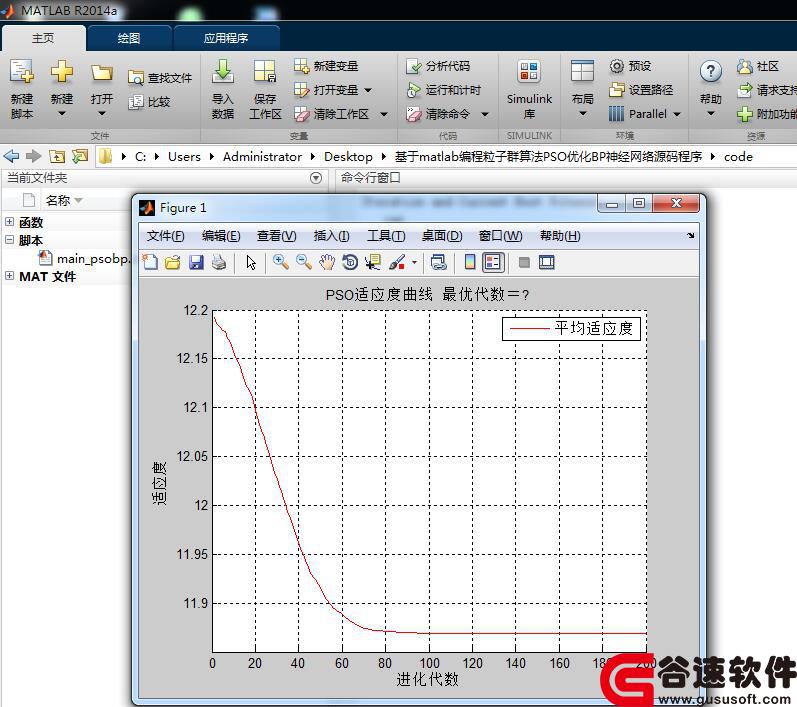Open the Tools (工具) menu in Figure 1
The image size is (797, 707).
pos(386,236)
